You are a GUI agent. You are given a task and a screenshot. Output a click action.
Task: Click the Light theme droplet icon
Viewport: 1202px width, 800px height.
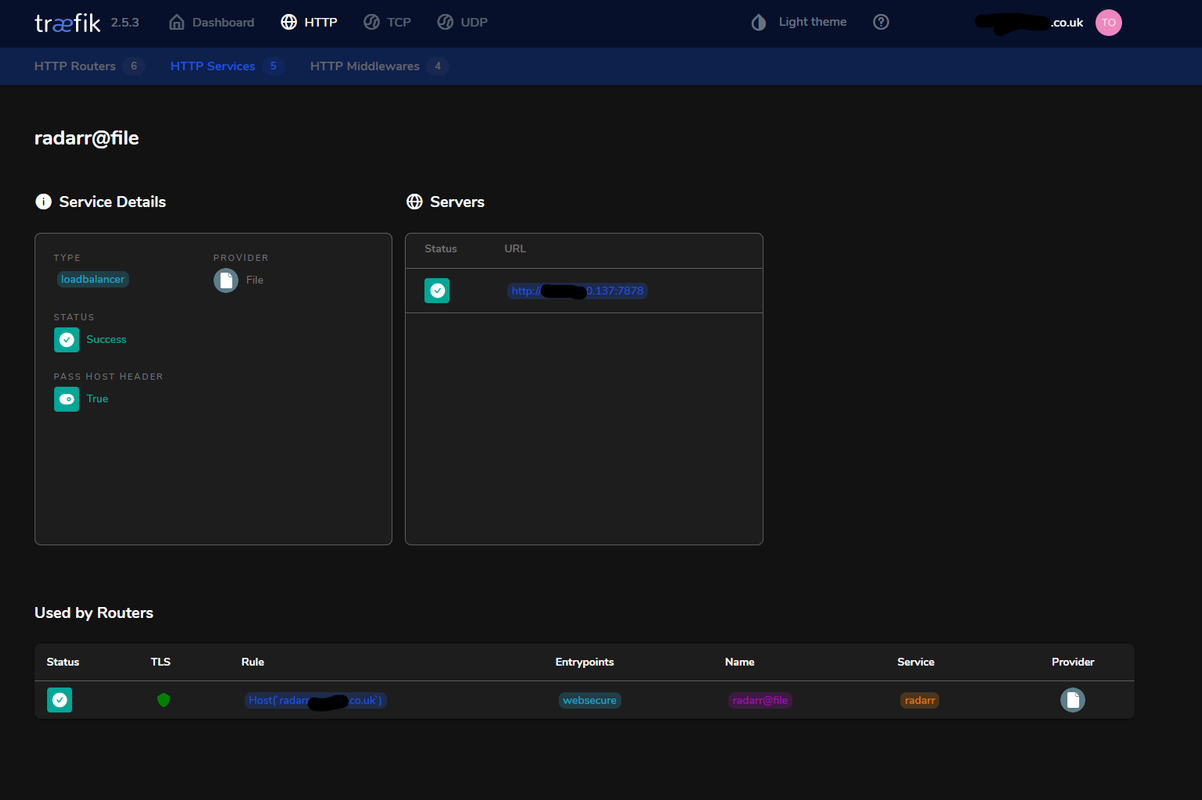(x=759, y=22)
